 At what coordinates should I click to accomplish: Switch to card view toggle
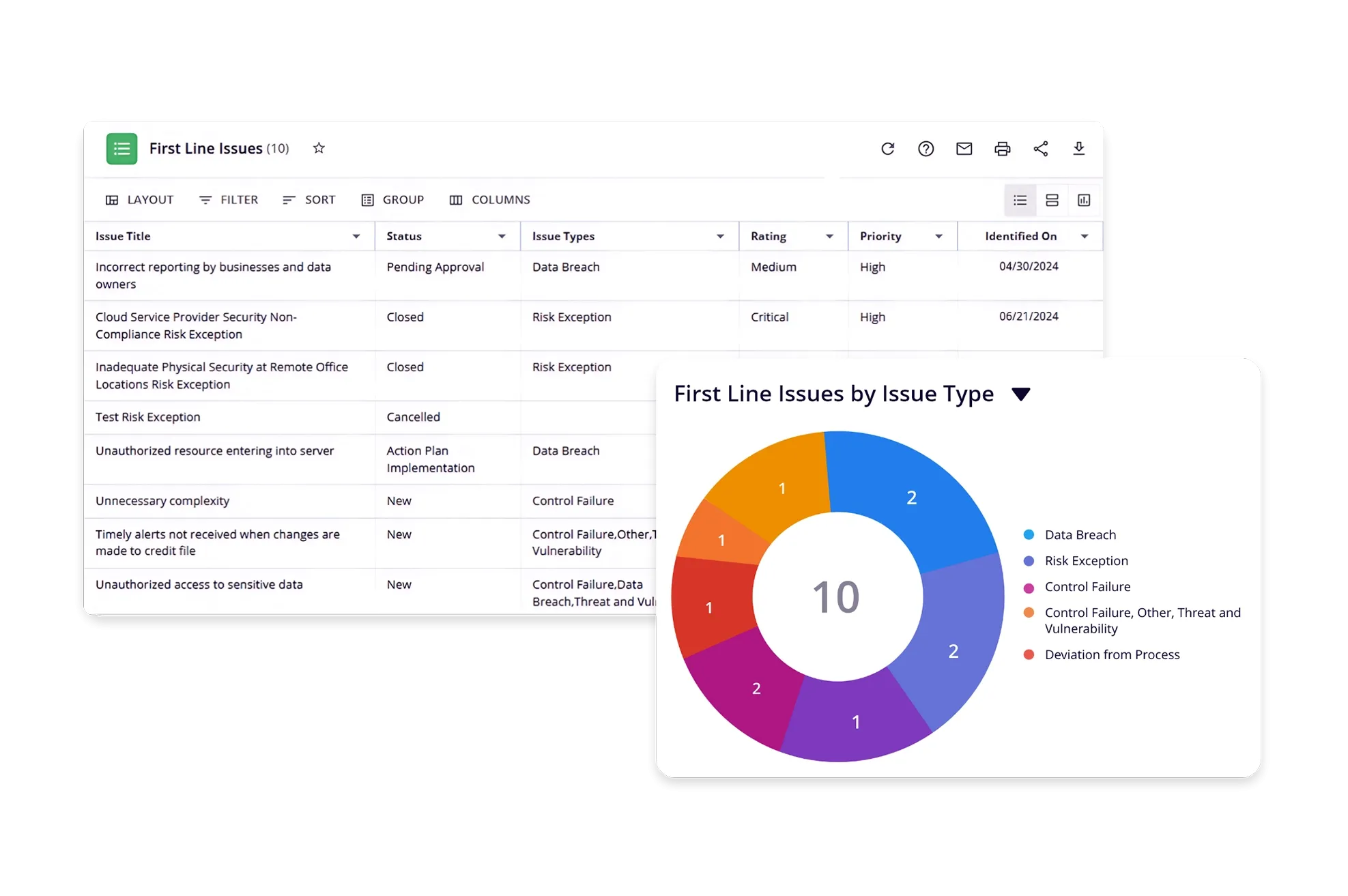pos(1052,200)
